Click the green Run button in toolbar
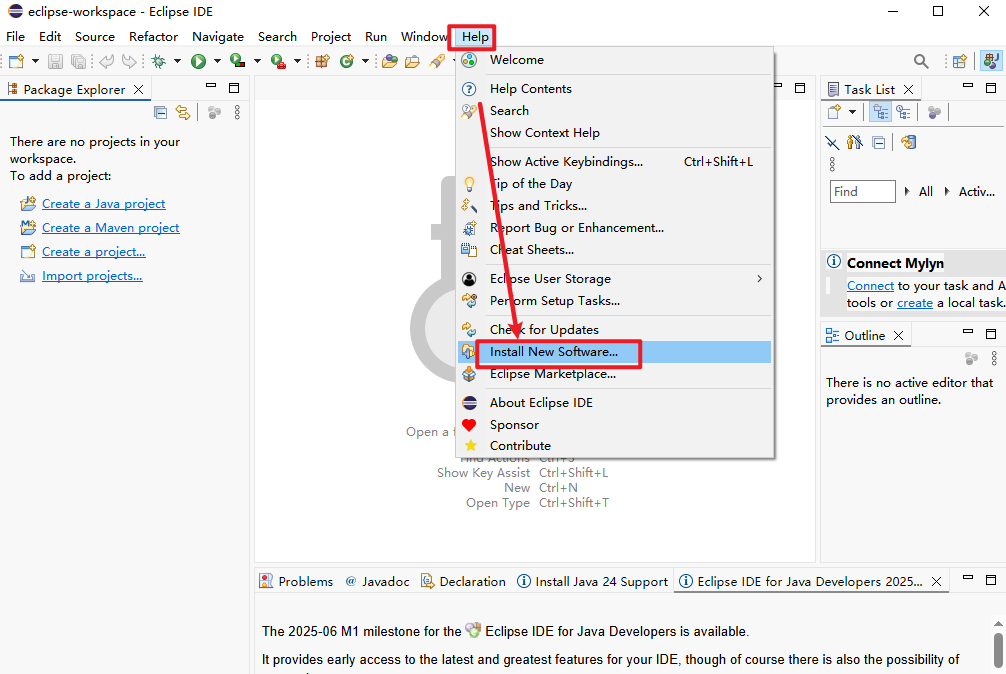Viewport: 1006px width, 674px height. tap(198, 61)
